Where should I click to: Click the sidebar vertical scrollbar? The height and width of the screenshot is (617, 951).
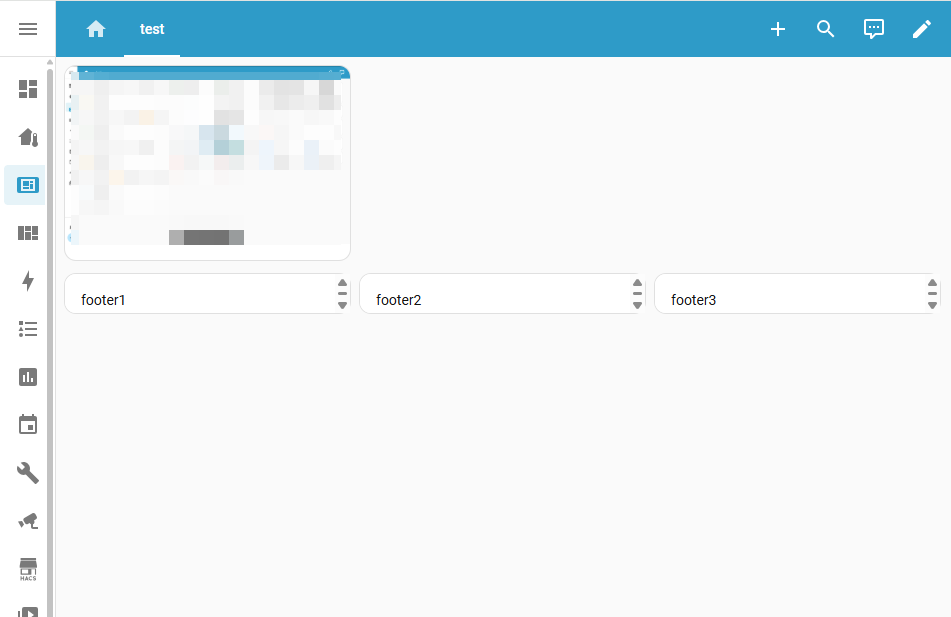point(50,343)
